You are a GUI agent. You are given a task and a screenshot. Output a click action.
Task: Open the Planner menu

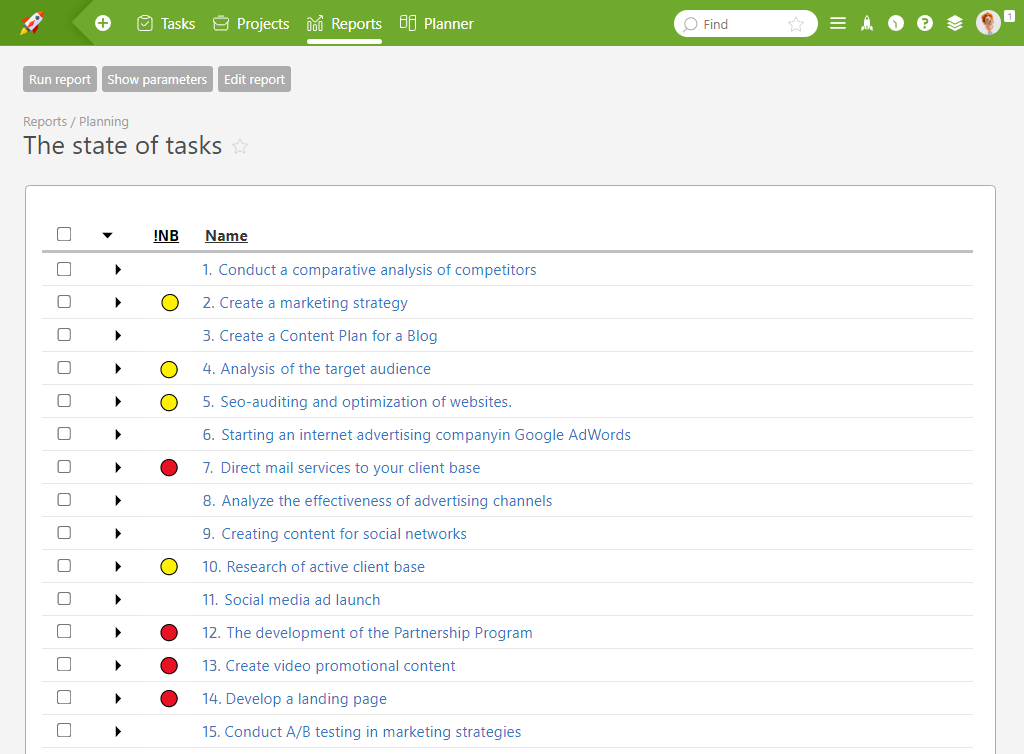[436, 24]
